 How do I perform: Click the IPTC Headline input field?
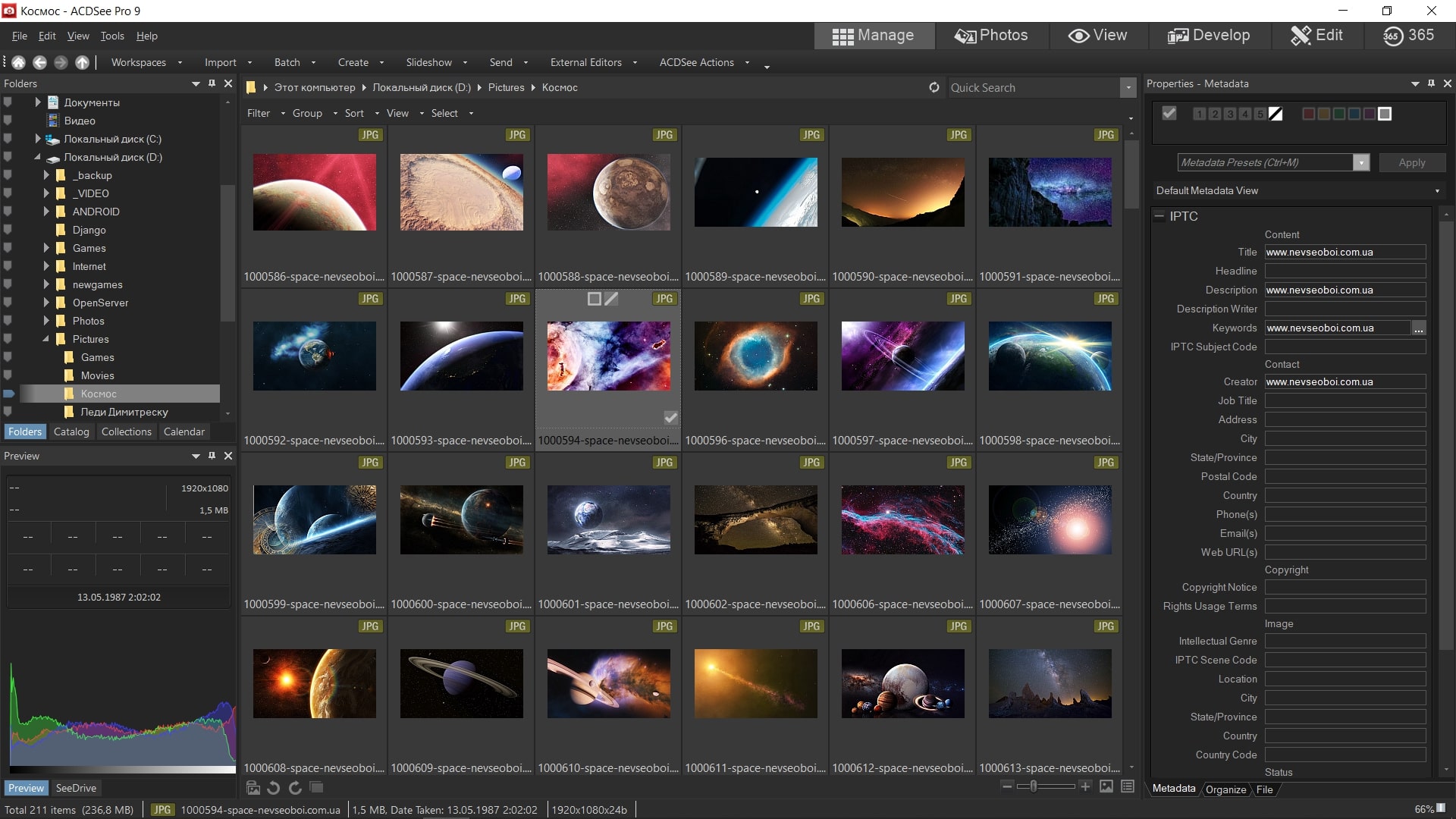[1345, 271]
